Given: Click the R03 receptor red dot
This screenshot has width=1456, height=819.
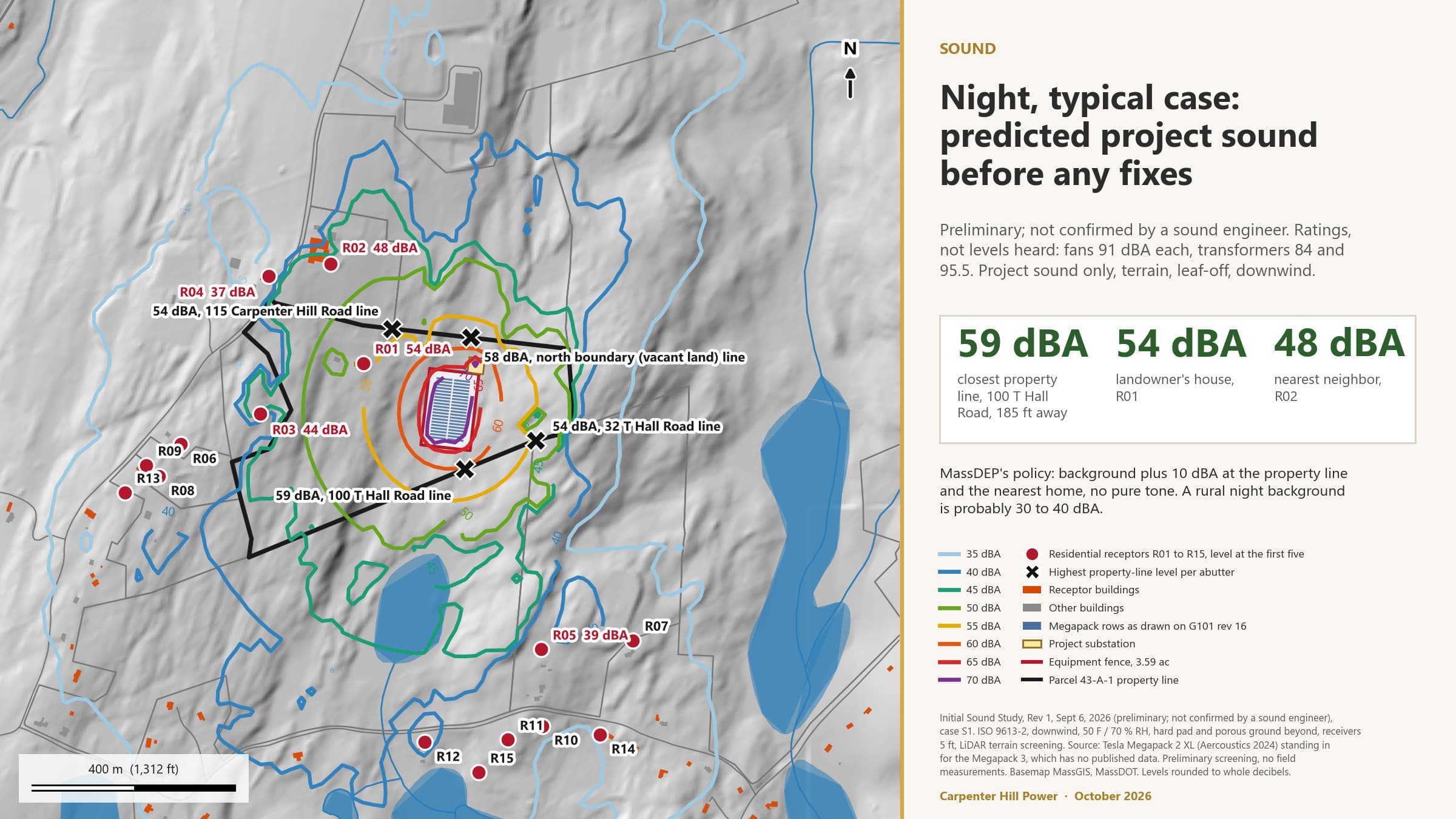Looking at the screenshot, I should (260, 414).
